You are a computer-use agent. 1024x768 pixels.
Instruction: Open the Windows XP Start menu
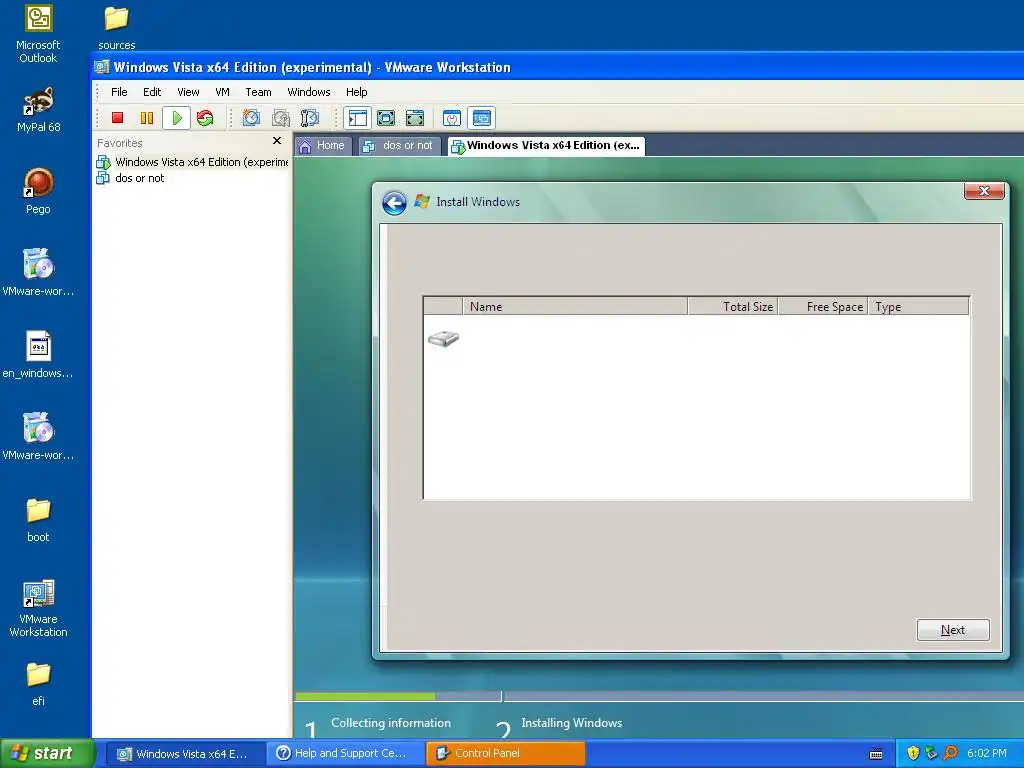tap(46, 754)
